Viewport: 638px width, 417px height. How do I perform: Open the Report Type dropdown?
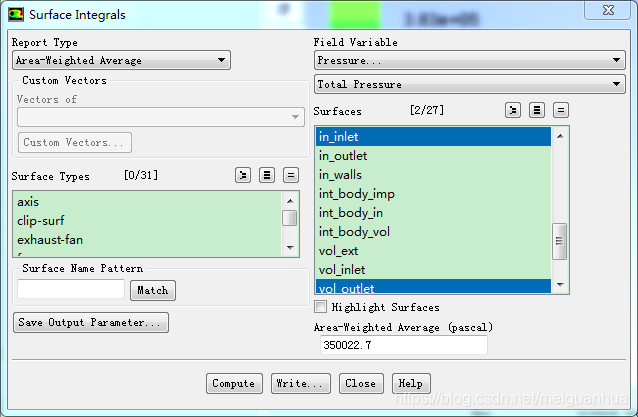[x=121, y=60]
